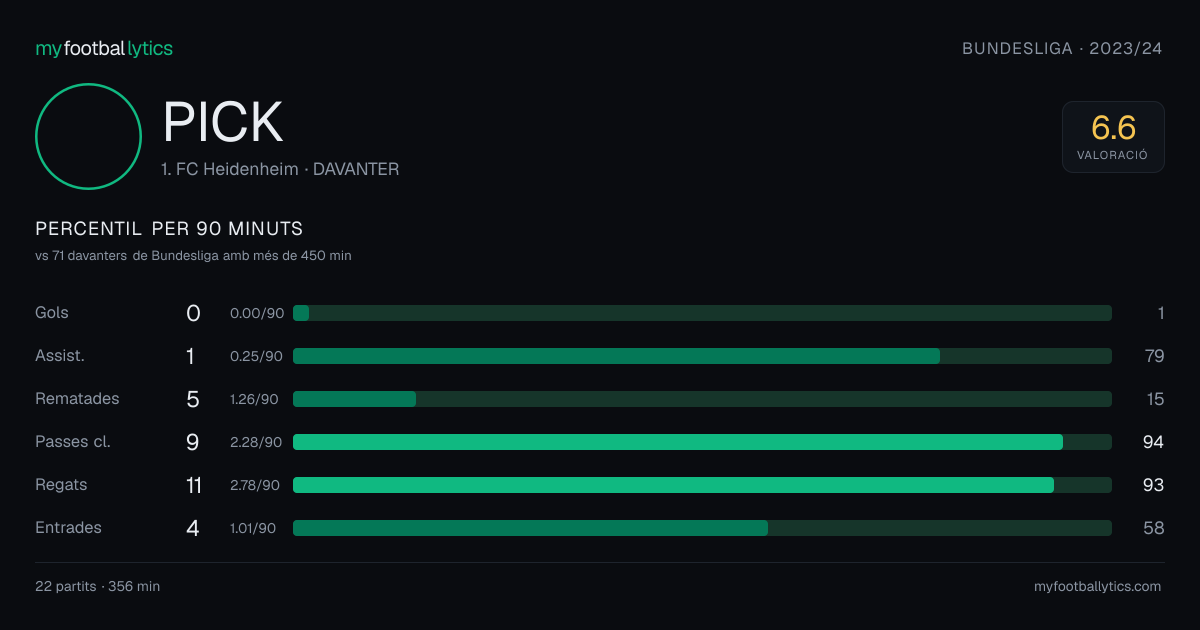The width and height of the screenshot is (1200, 630).
Task: Click the Rematades percentile bar
Action: (x=702, y=399)
